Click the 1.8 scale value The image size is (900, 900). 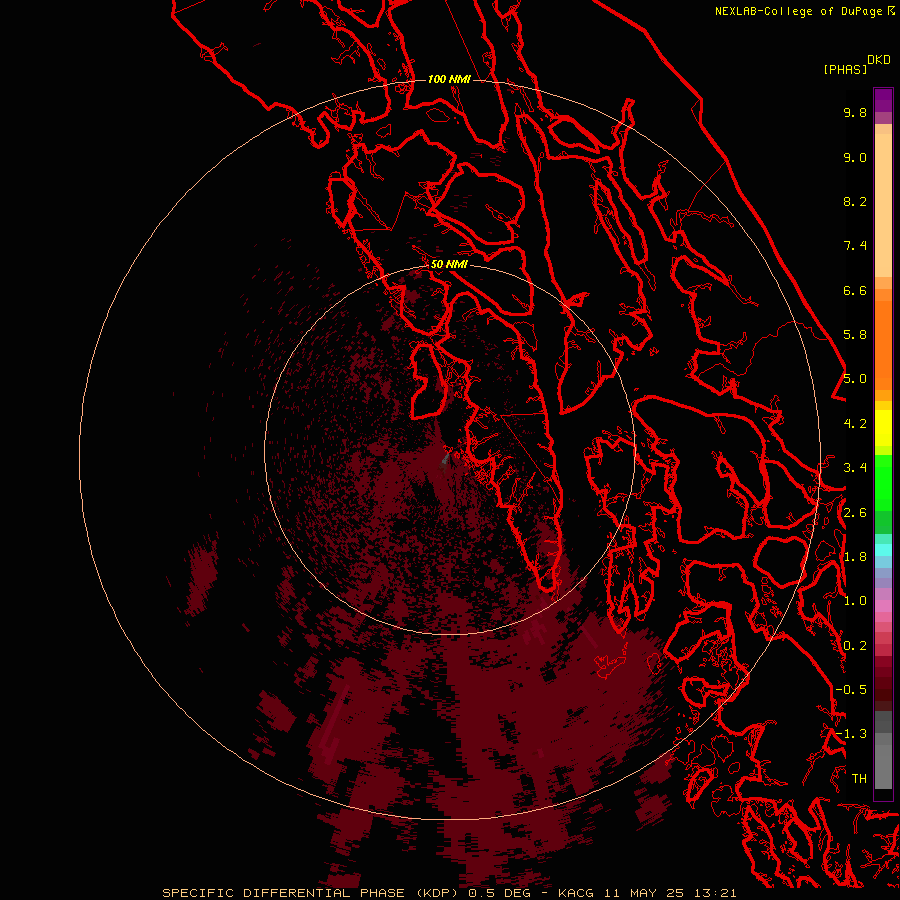pyautogui.click(x=855, y=557)
